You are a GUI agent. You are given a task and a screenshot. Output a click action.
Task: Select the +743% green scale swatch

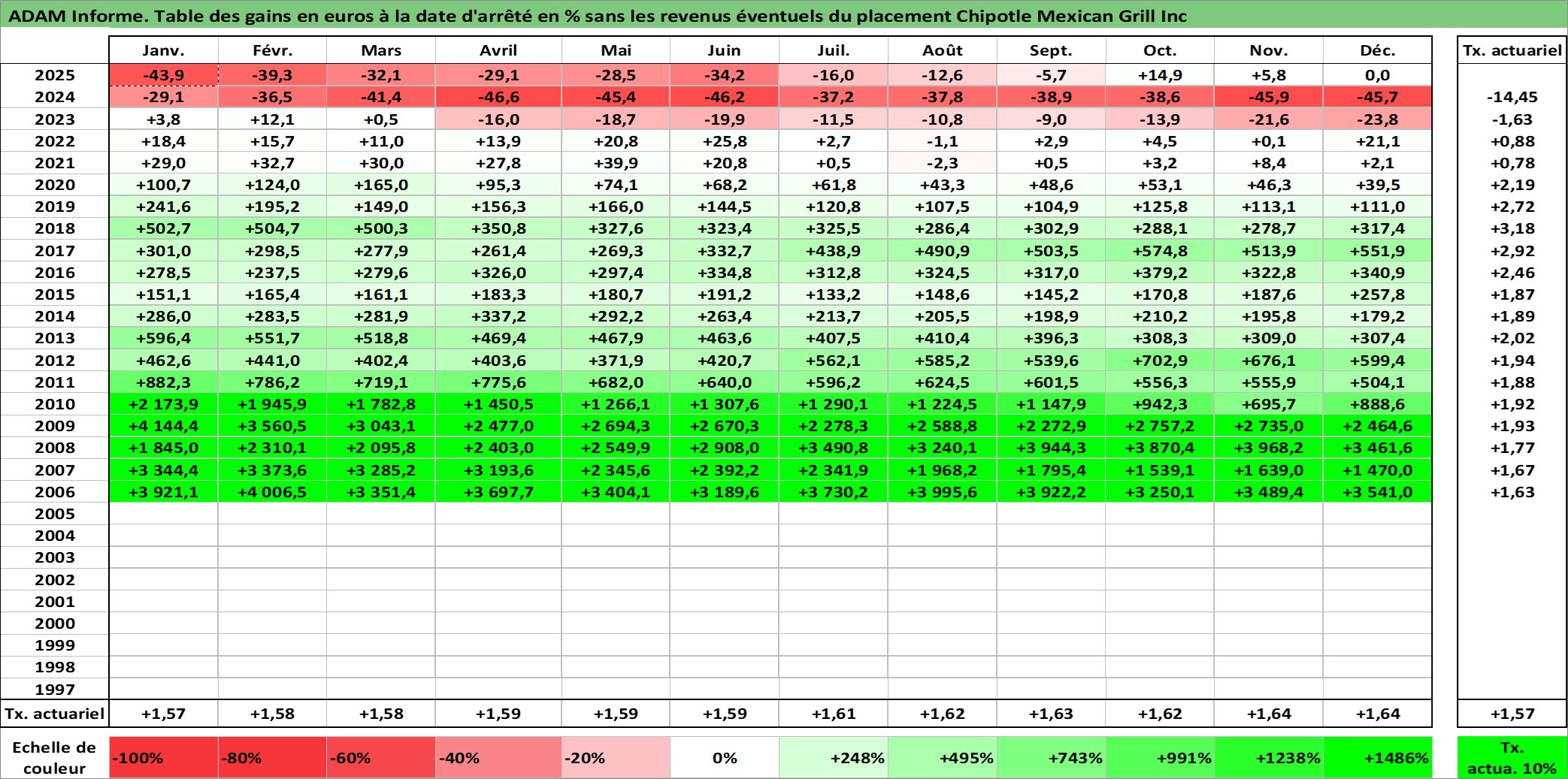1051,757
